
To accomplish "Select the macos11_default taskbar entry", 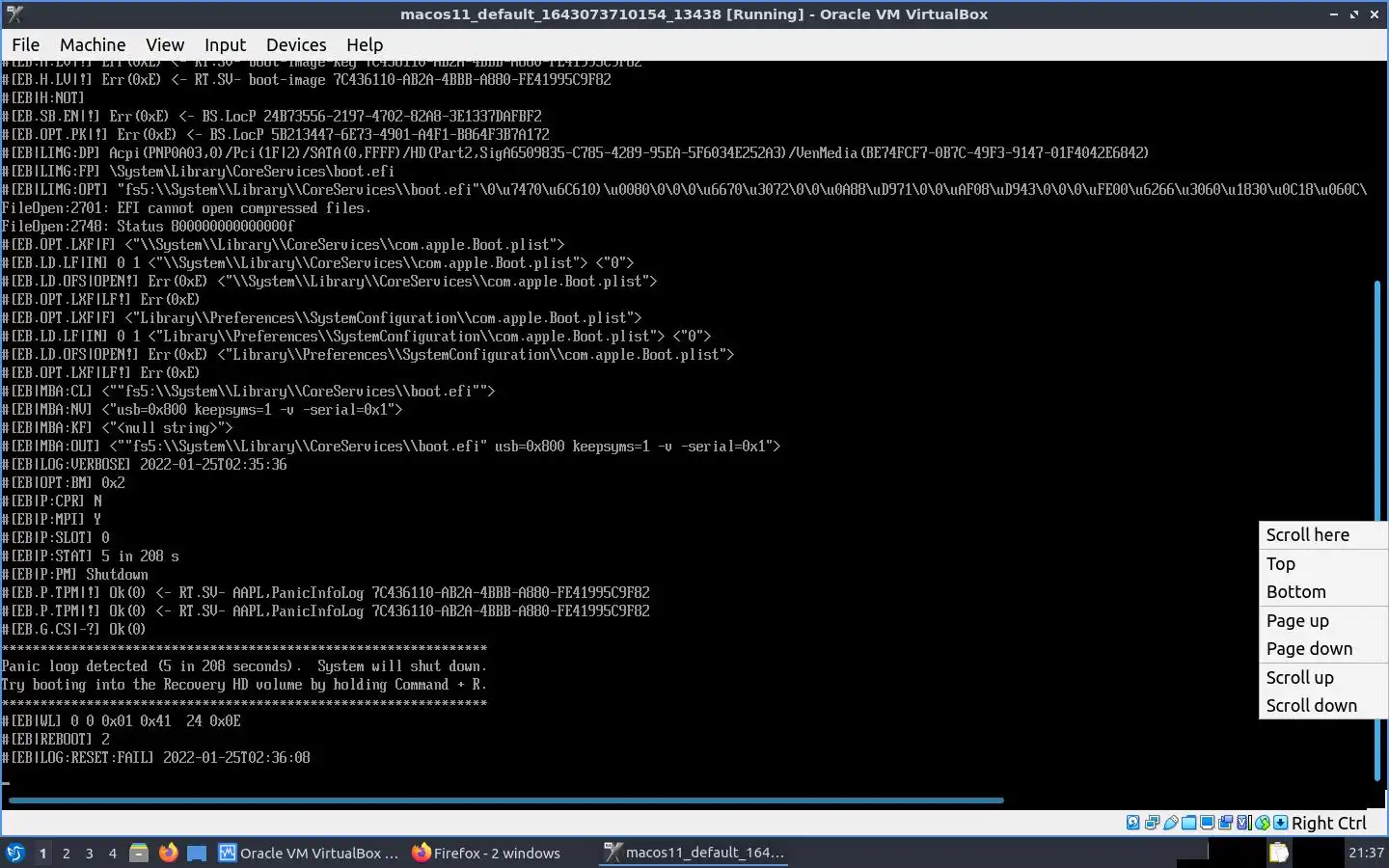I will [x=694, y=853].
